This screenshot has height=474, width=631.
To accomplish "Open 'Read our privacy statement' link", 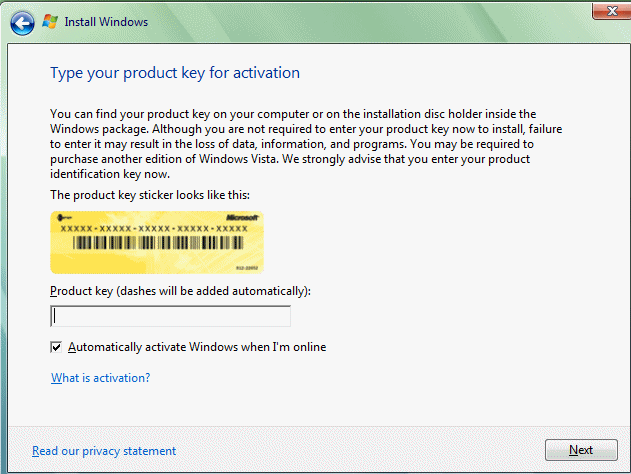I will [x=104, y=451].
